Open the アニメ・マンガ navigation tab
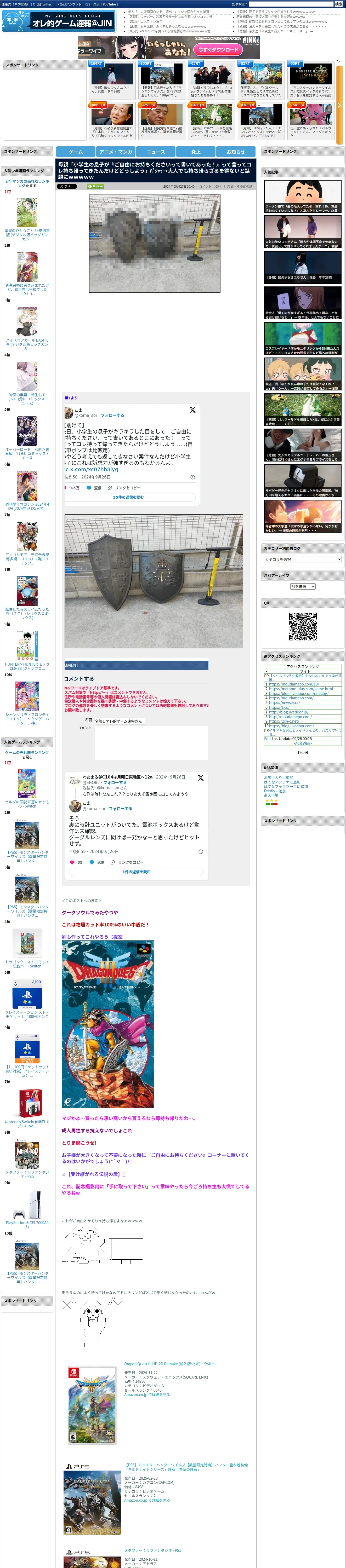Viewport: 346px width, 1568px height. click(116, 152)
